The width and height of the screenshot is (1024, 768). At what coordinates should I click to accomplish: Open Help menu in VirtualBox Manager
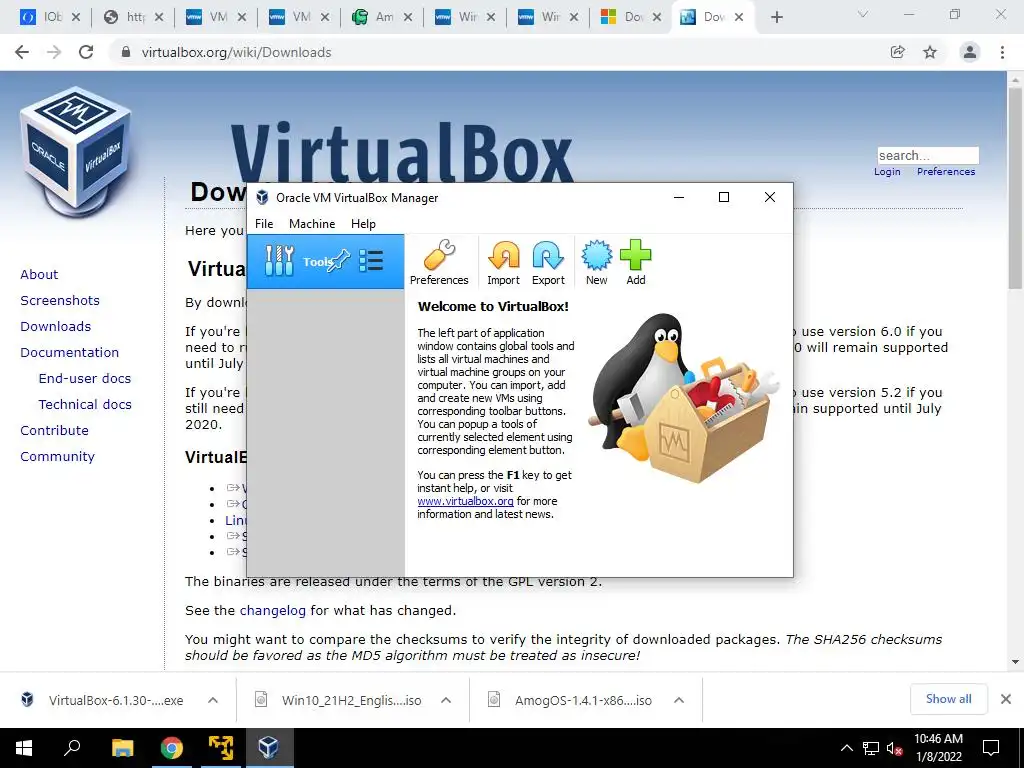click(x=363, y=223)
